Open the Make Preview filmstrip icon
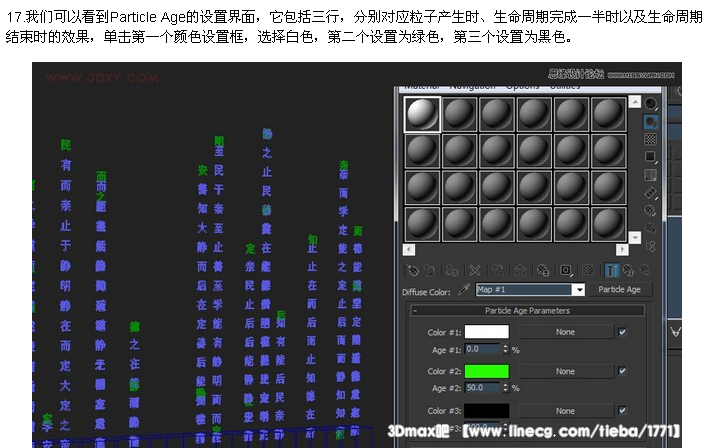 (650, 193)
